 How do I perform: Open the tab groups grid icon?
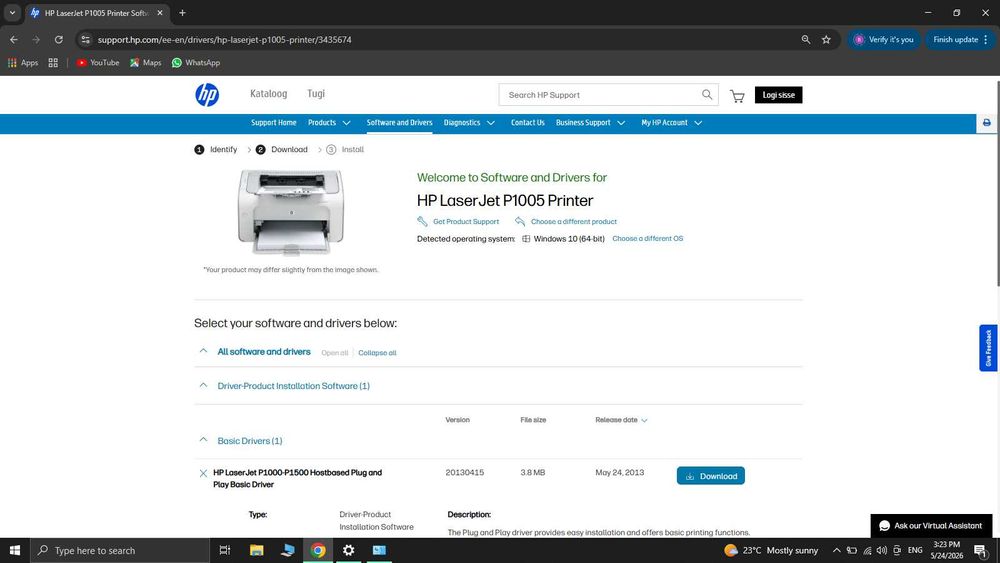[x=53, y=62]
